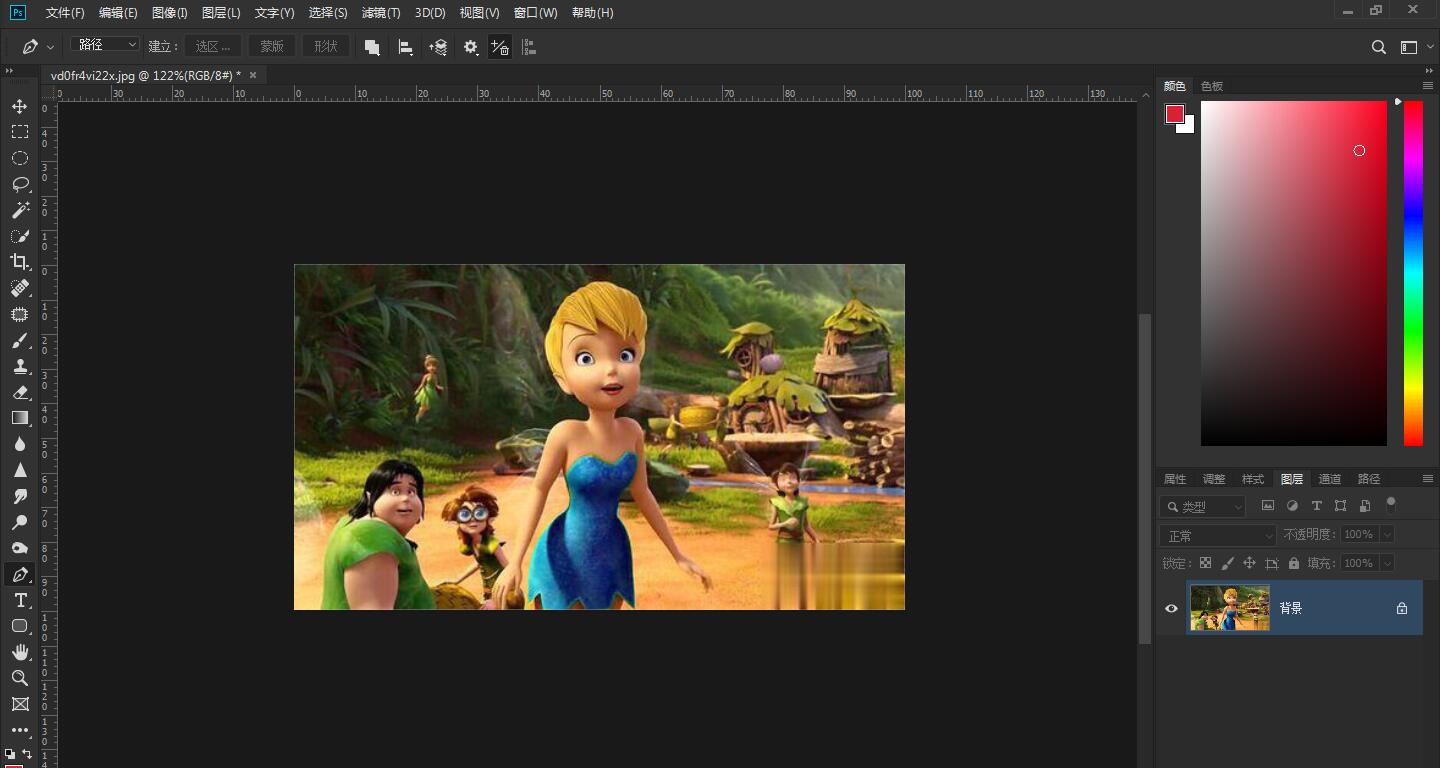Switch to the Hand tool

pyautogui.click(x=19, y=652)
